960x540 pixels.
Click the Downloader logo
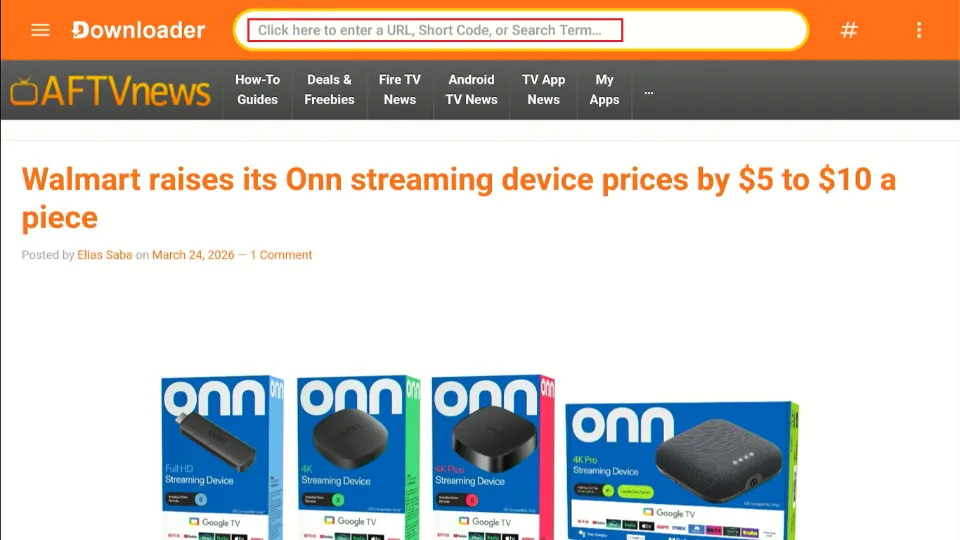click(138, 30)
